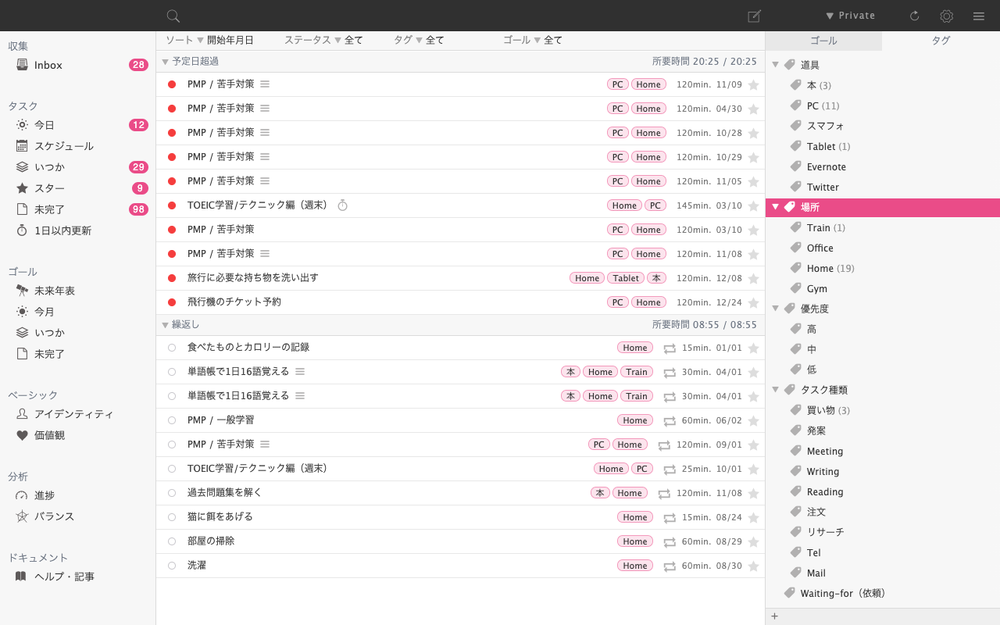Check off 過去問題集を解く task
Viewport: 1000px width, 625px height.
pos(172,493)
